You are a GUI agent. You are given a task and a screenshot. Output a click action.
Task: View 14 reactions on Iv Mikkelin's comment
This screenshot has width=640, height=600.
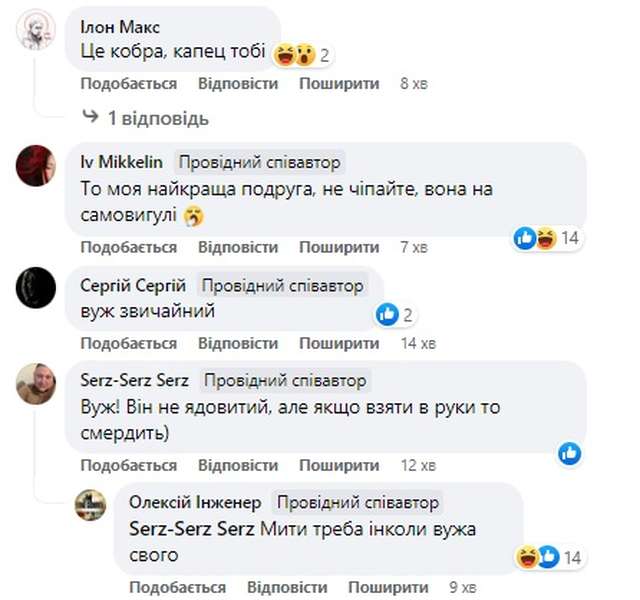(548, 238)
